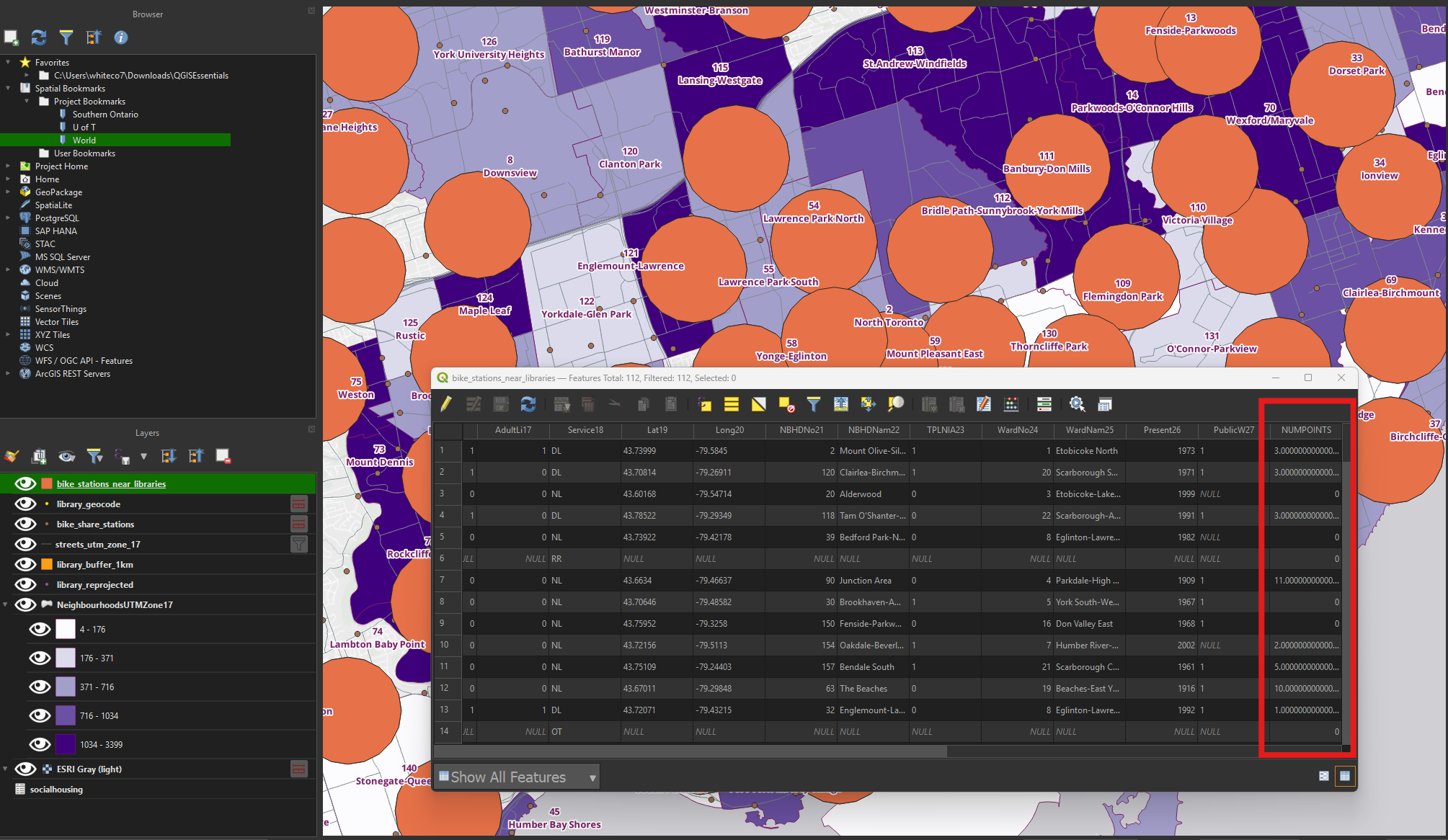Screen dimensions: 1448x840
Task: Open the field calculator
Action: pyautogui.click(x=1011, y=404)
